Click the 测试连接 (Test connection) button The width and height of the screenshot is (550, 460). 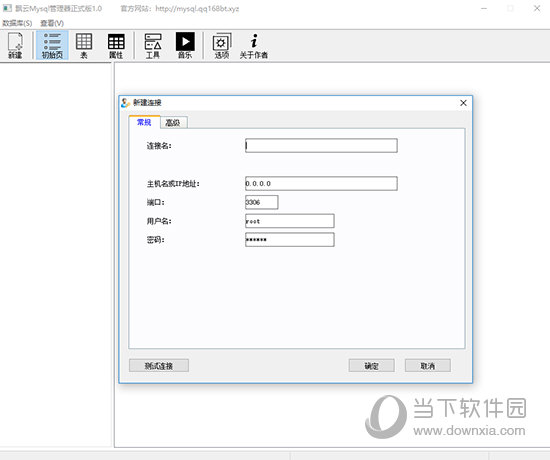click(159, 366)
